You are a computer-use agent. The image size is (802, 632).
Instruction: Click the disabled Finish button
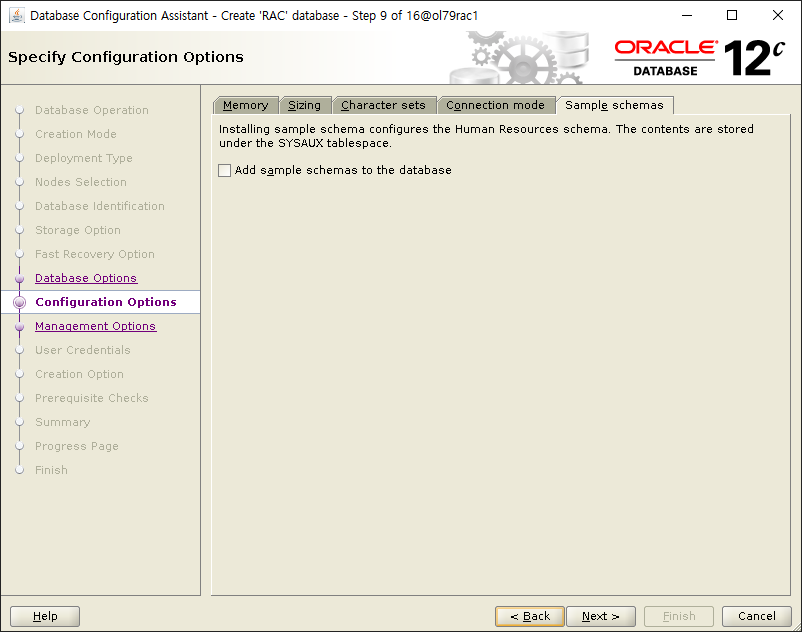679,616
